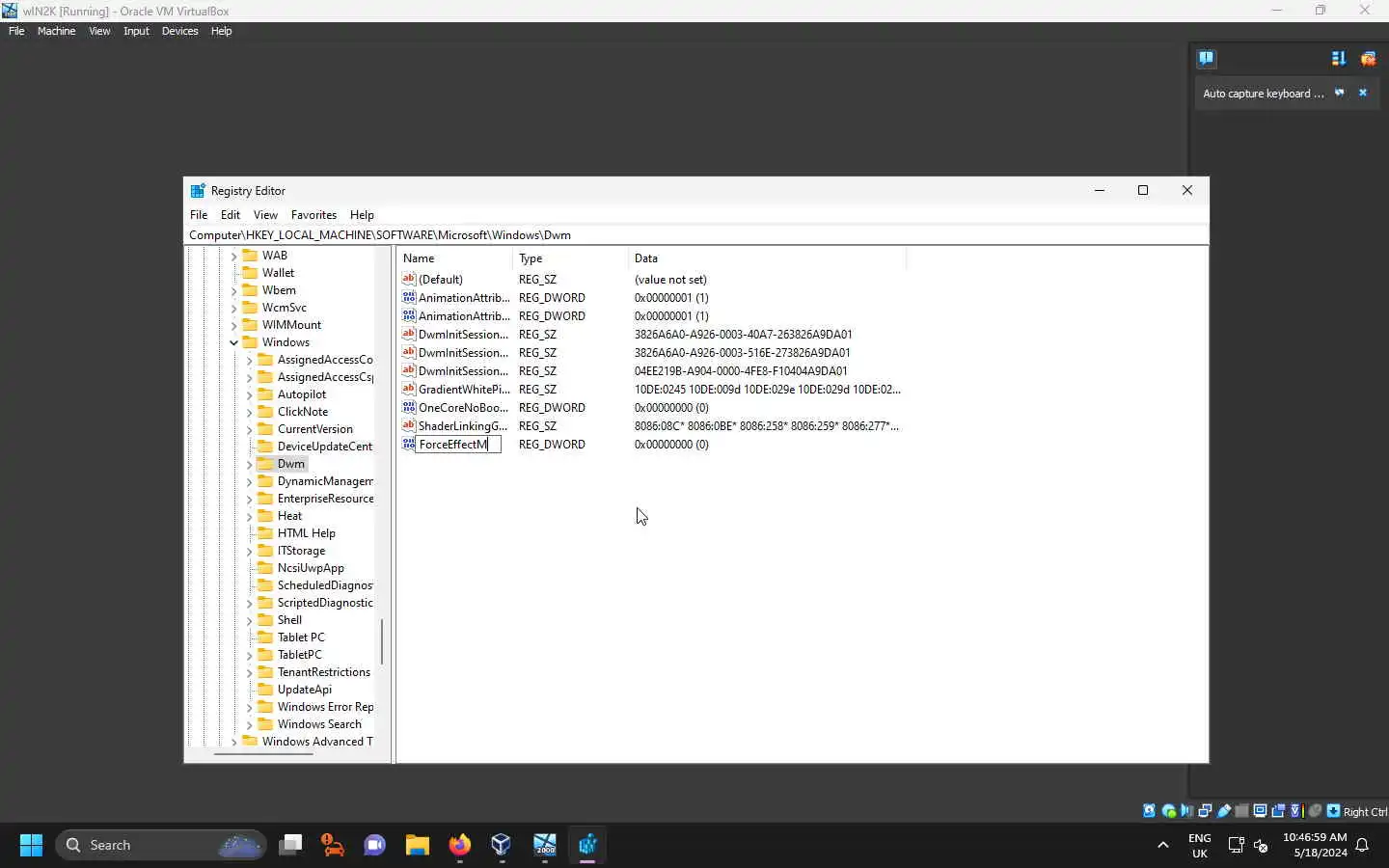Click the Auto capture keyboard details icon

point(1339,93)
